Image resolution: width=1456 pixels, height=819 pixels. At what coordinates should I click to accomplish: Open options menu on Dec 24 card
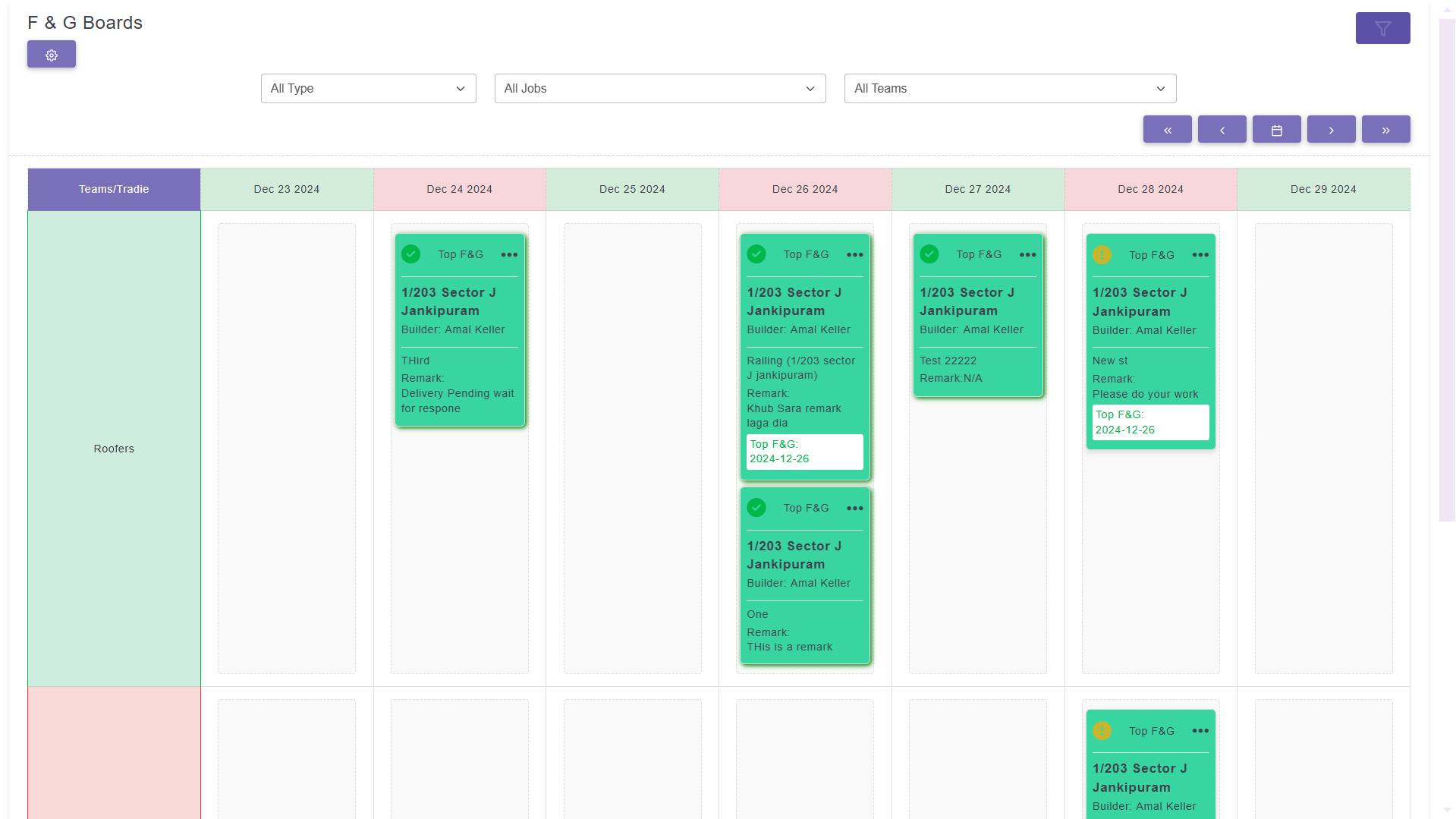(x=509, y=255)
